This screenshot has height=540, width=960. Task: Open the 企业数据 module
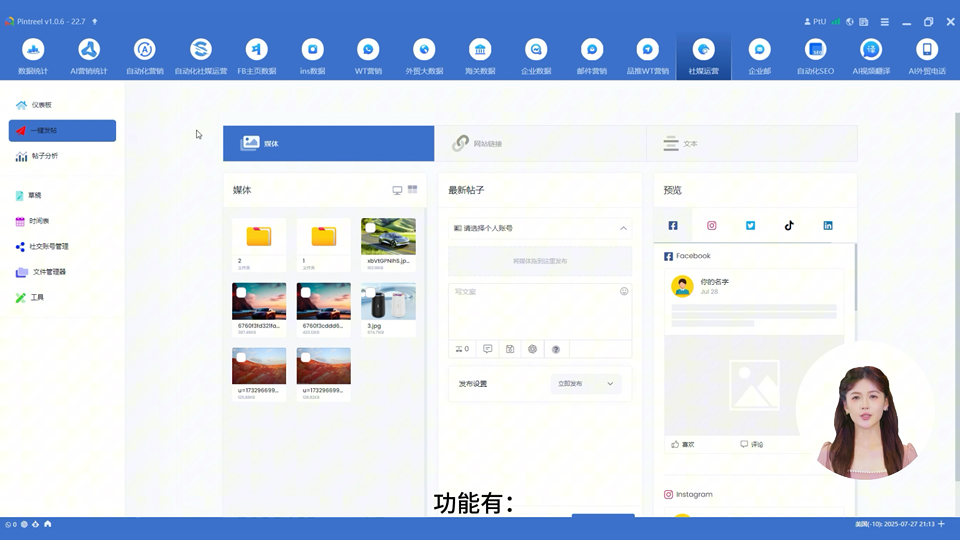coord(536,56)
